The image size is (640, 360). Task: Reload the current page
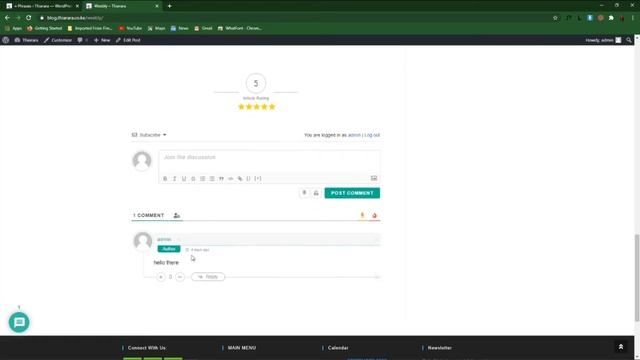(x=29, y=18)
